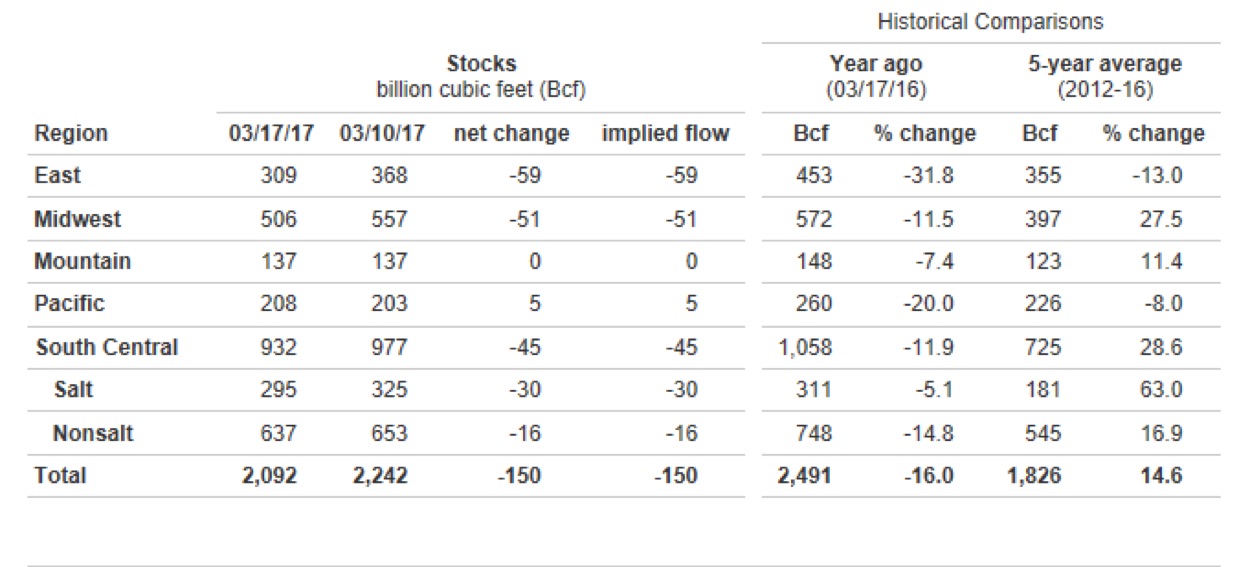Select the South Central row label
Viewport: 1239px width, 567px height.
pos(106,348)
